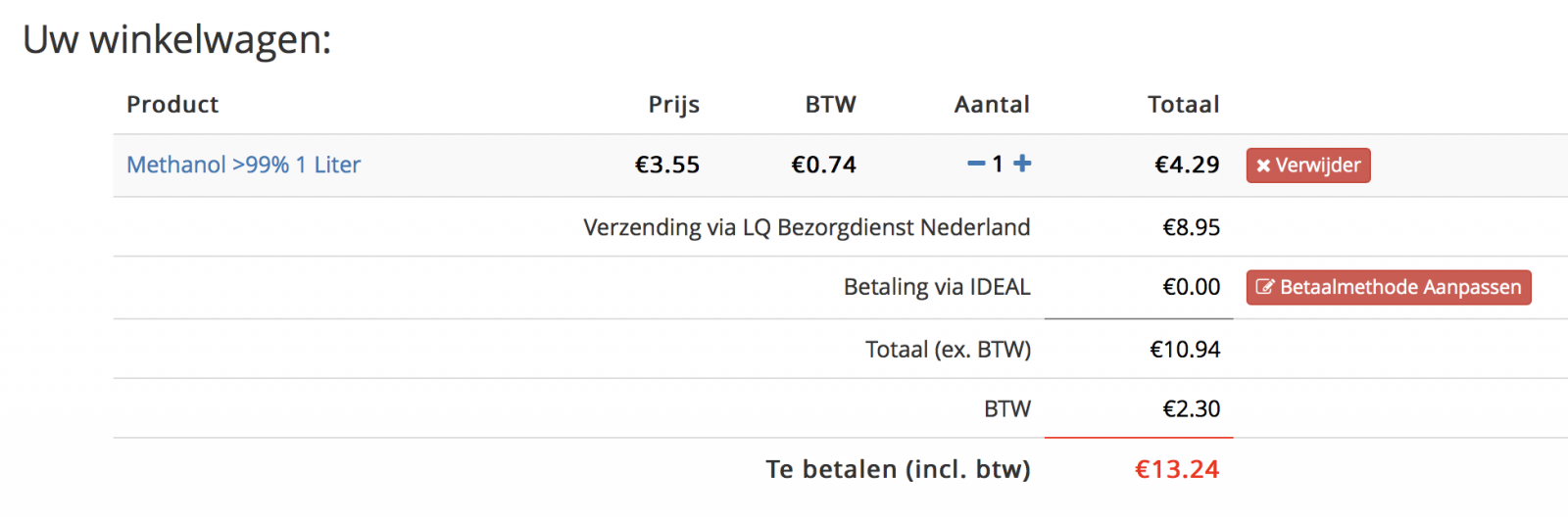
Task: Decrease Methanol quantity with minus icon
Action: pyautogui.click(x=976, y=164)
